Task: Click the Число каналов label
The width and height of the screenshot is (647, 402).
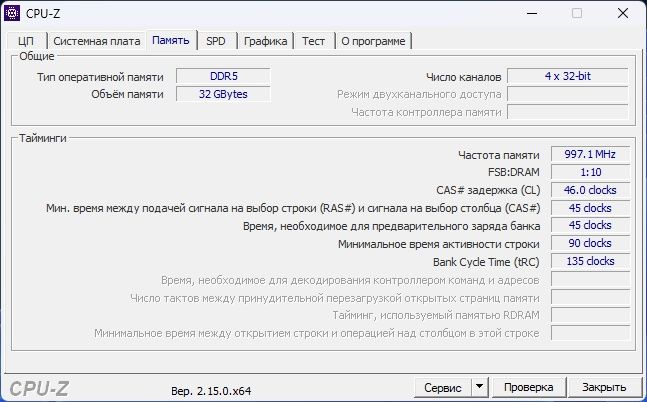Action: [x=463, y=77]
